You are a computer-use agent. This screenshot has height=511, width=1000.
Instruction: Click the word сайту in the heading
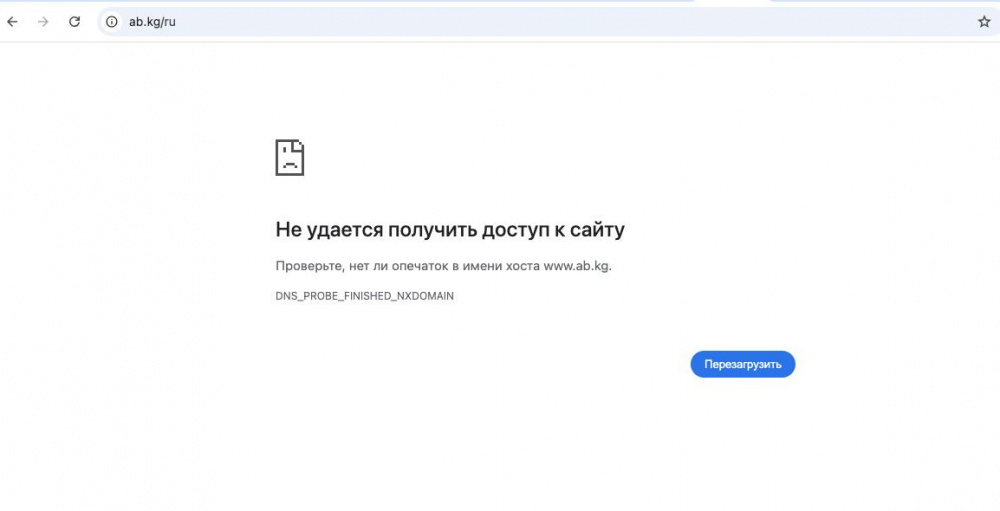point(595,230)
